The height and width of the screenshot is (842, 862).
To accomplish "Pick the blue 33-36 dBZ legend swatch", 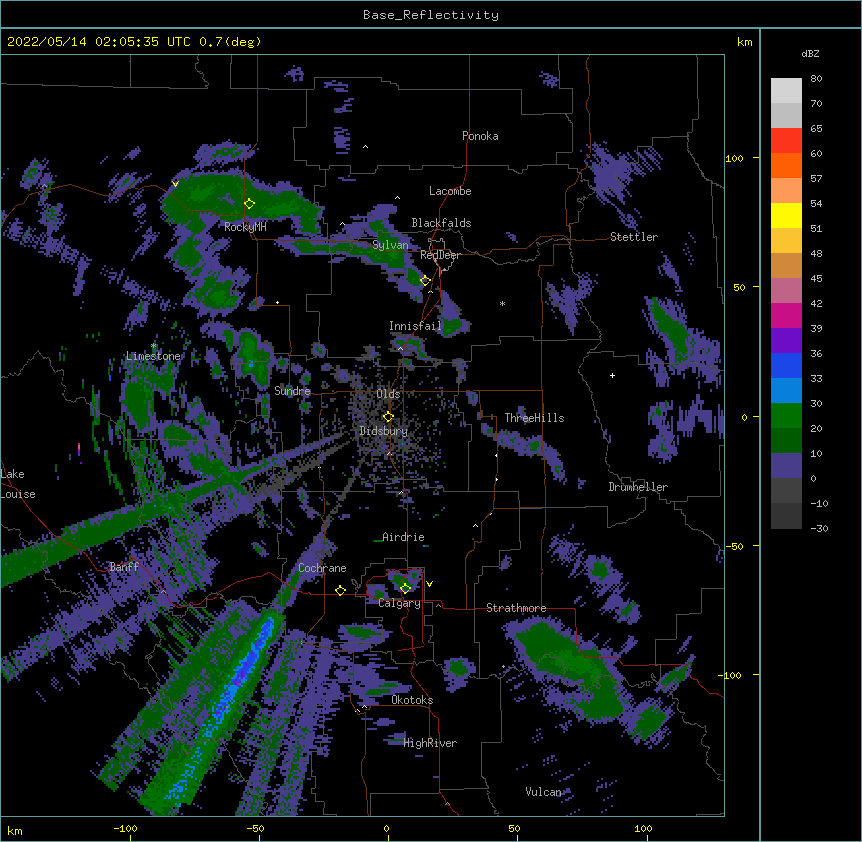I will tap(786, 365).
